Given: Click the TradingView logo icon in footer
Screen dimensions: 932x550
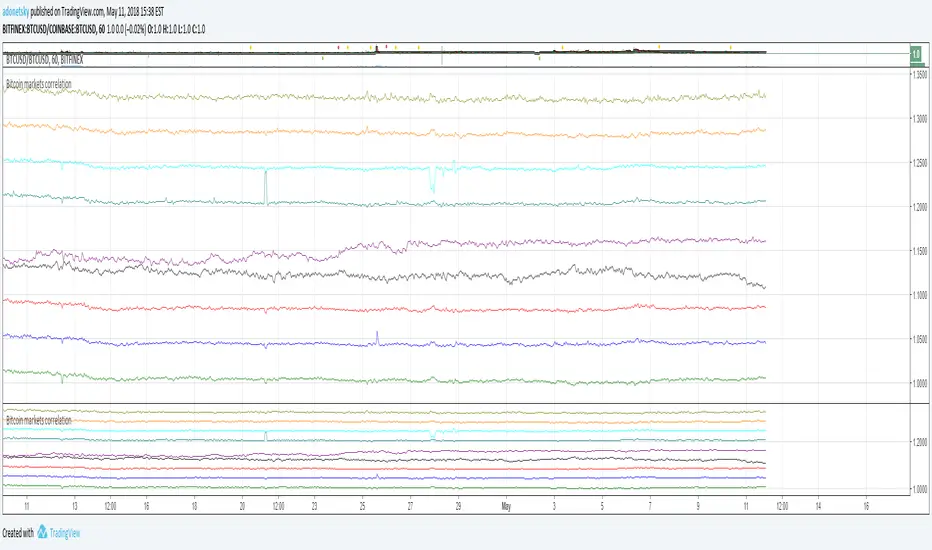Looking at the screenshot, I should click(x=43, y=532).
